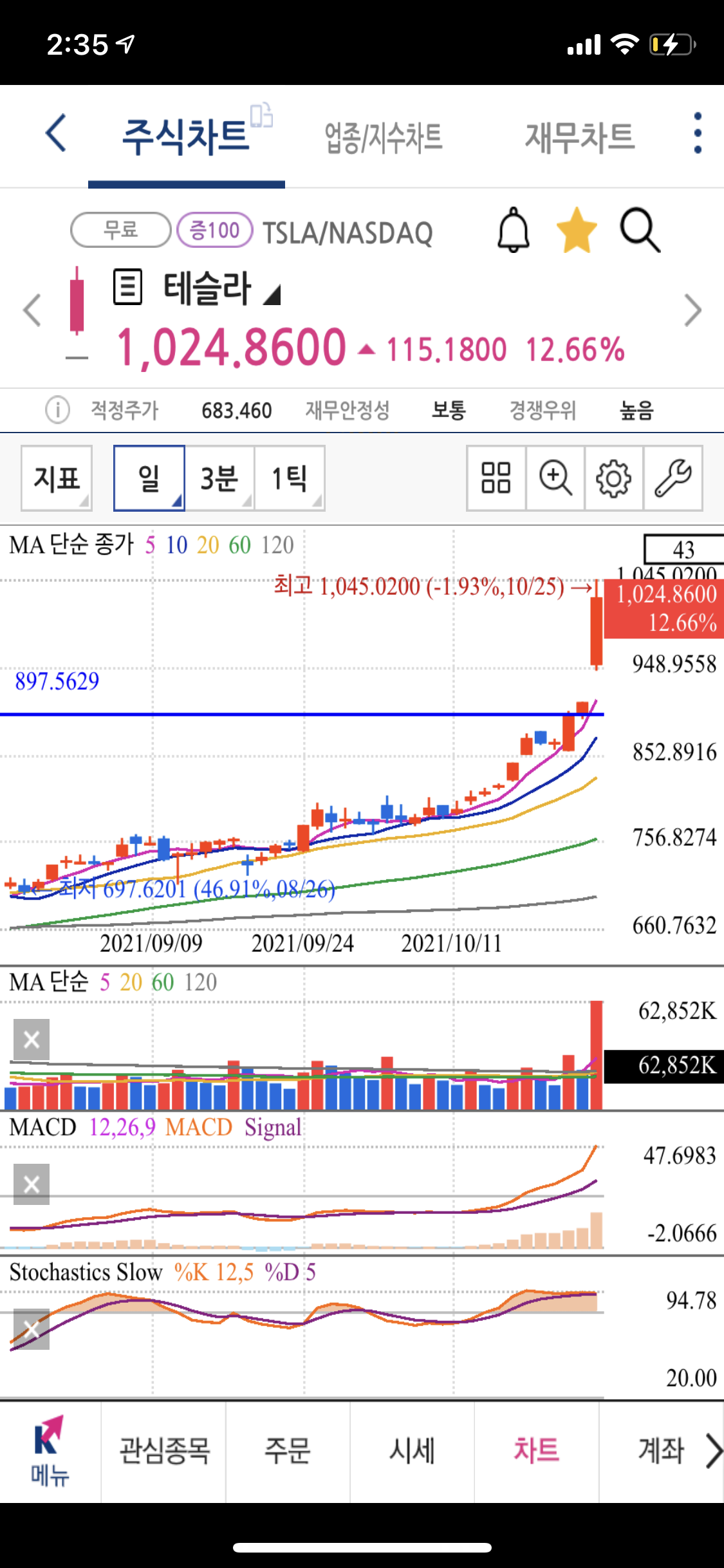The height and width of the screenshot is (1568, 724).
Task: Tap the 무료 badge button
Action: (x=120, y=230)
